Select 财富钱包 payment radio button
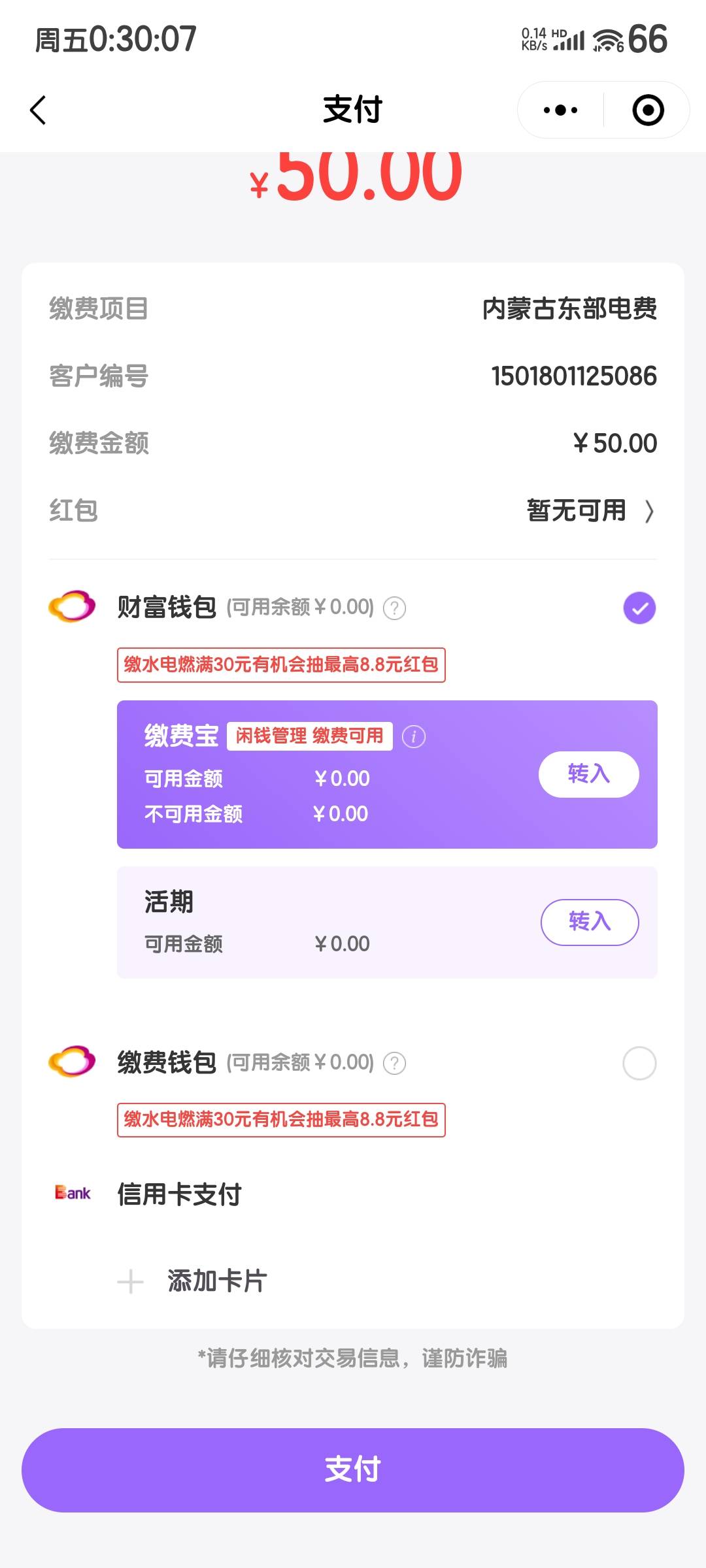706x1568 pixels. tap(639, 608)
